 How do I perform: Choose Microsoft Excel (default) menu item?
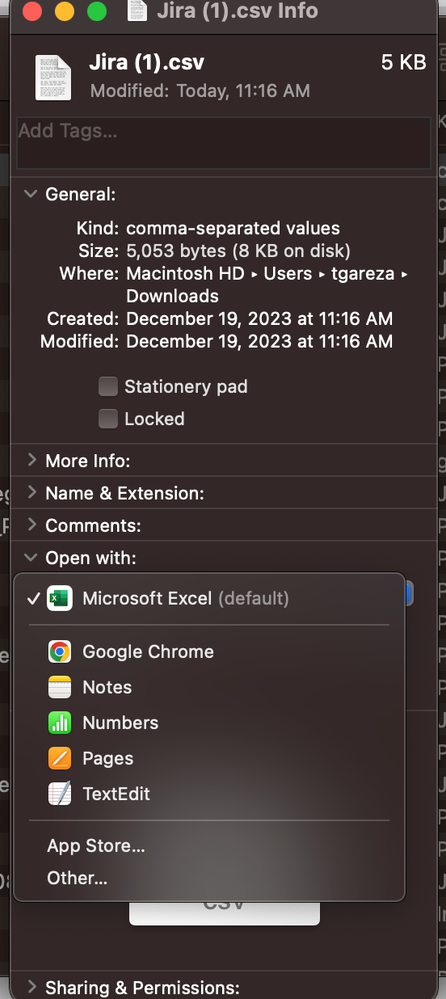[209, 598]
